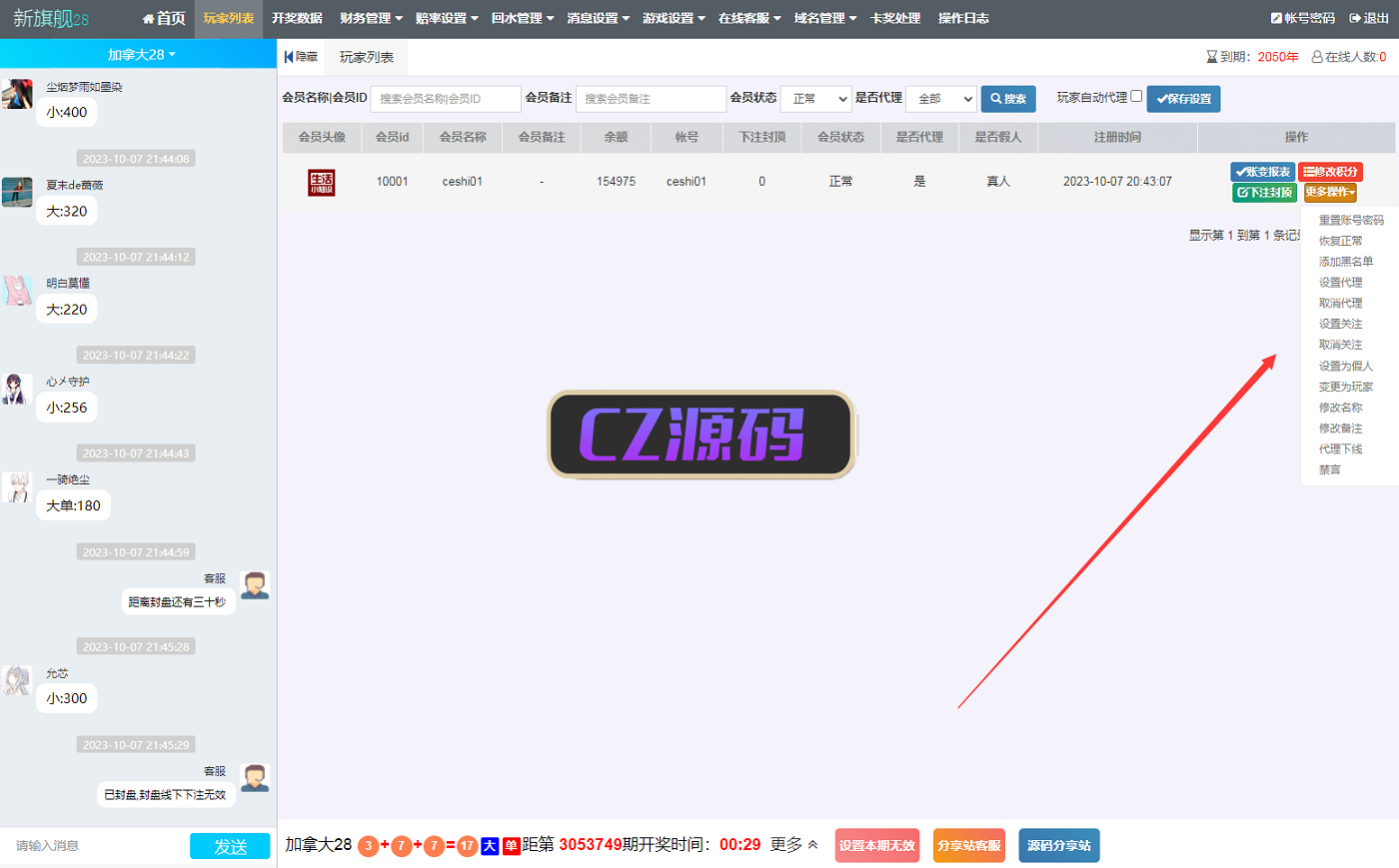Open the 是否代理 dropdown
The height and width of the screenshot is (868, 1399).
coord(940,99)
